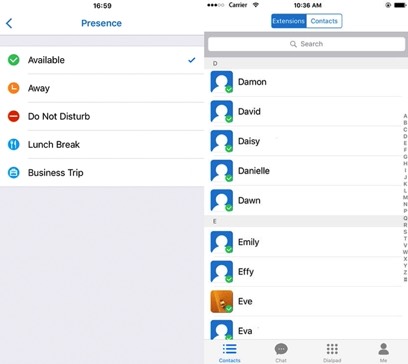The width and height of the screenshot is (408, 364).
Task: Open Daisy's avatar
Action: coord(222,141)
